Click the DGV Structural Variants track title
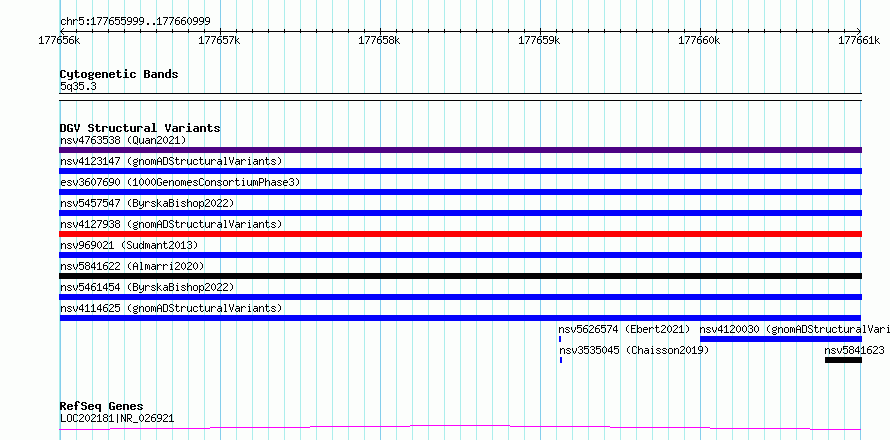 140,128
